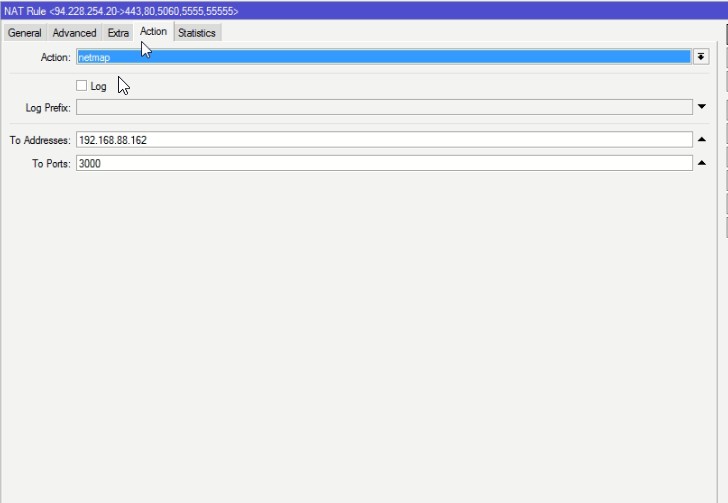Image resolution: width=728 pixels, height=503 pixels.
Task: Click the Log Prefix input field
Action: [384, 107]
